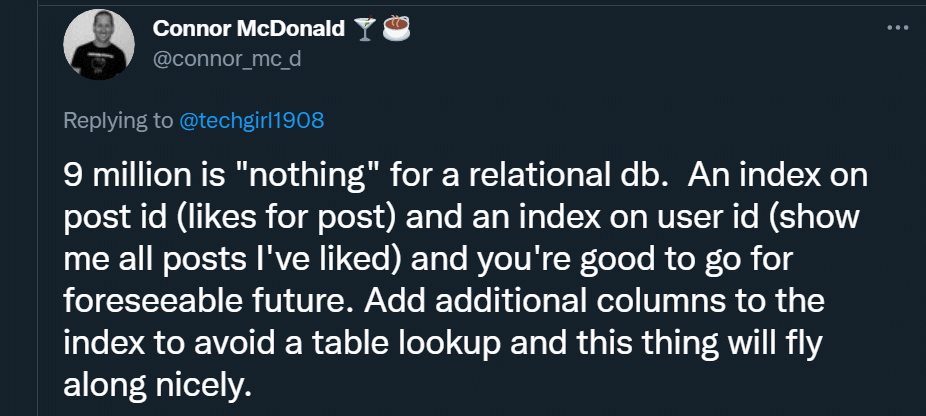Viewport: 926px width, 416px height.
Task: Open the @techgirl1908 mention link
Action: pos(251,120)
